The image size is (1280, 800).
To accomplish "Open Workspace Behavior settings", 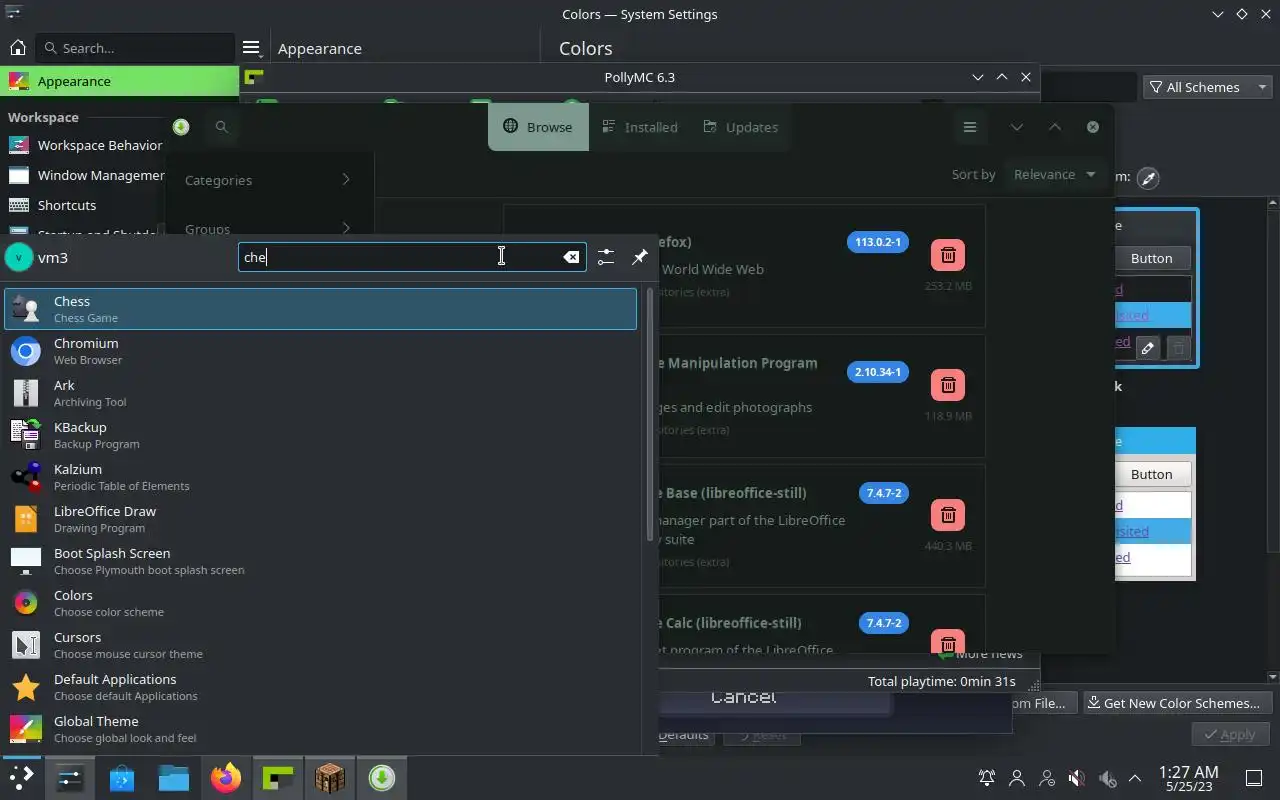I will pyautogui.click(x=85, y=145).
